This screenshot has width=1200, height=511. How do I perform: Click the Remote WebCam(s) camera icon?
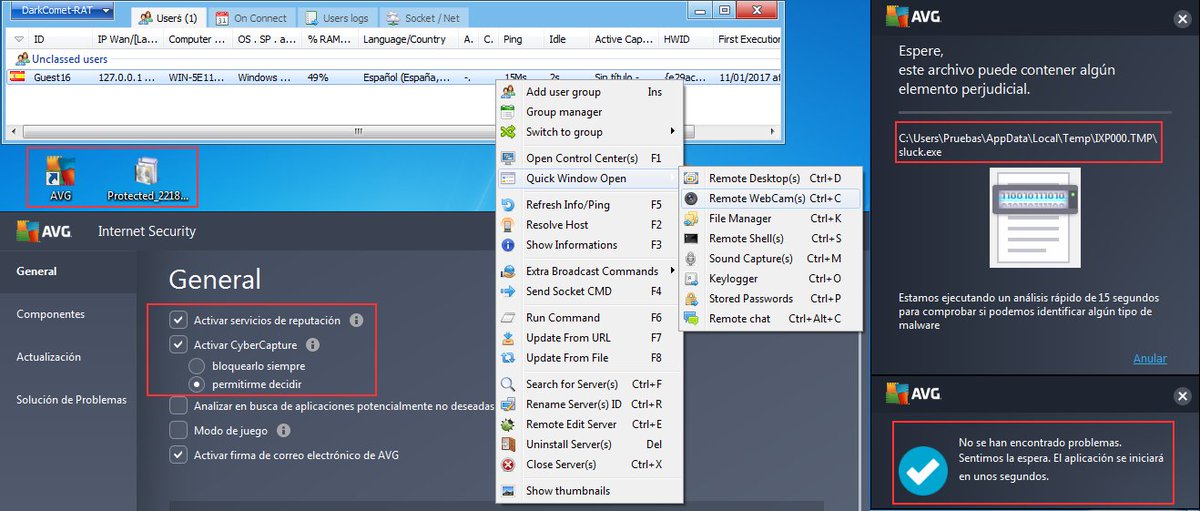690,198
